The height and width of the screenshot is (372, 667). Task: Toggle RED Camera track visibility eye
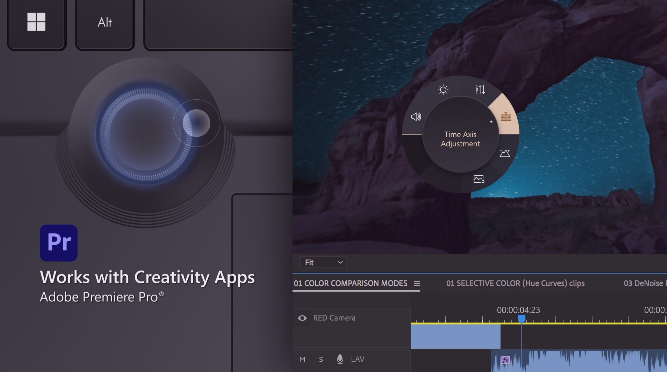click(302, 318)
